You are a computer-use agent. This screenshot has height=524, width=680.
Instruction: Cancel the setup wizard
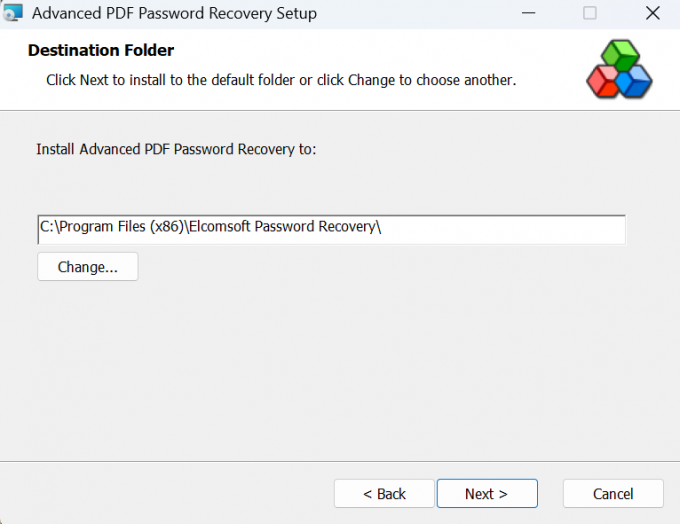pyautogui.click(x=613, y=494)
